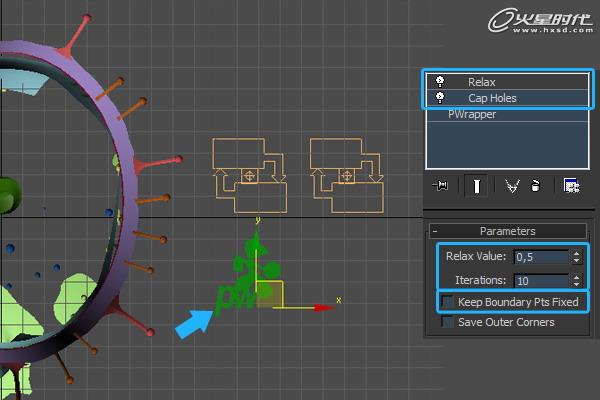Toggle the Relax modifier lightbulb
Image resolution: width=600 pixels, height=400 pixels.
(441, 82)
